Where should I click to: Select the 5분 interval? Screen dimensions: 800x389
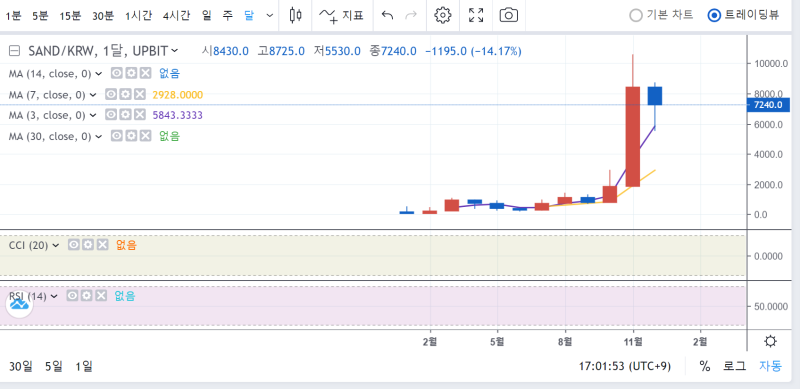point(40,16)
